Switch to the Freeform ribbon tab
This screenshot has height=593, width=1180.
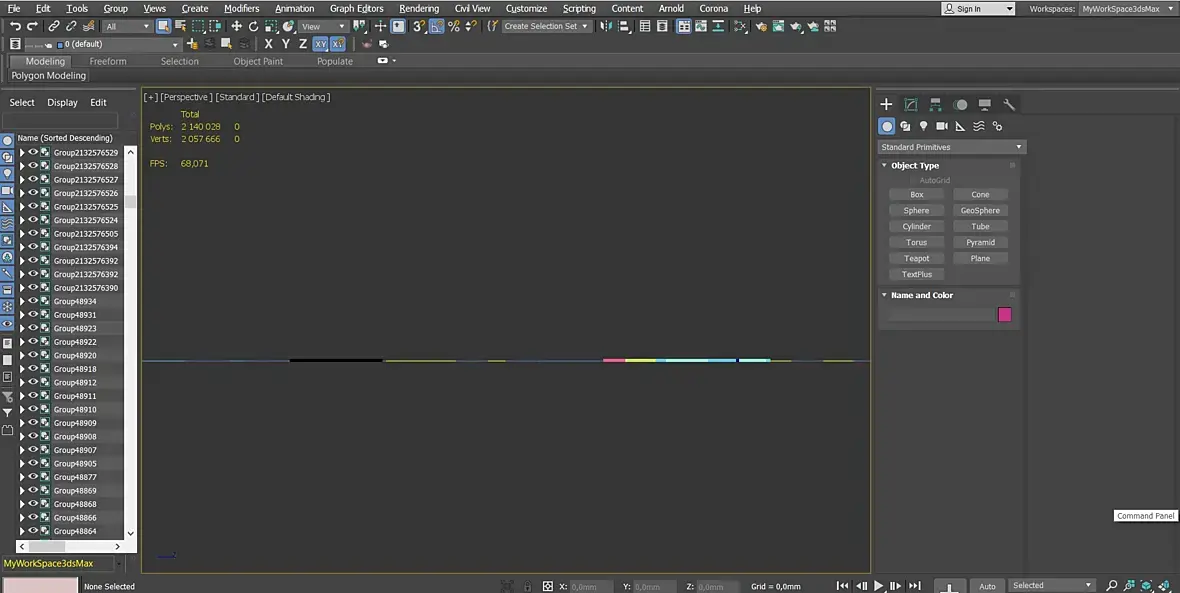pyautogui.click(x=108, y=62)
